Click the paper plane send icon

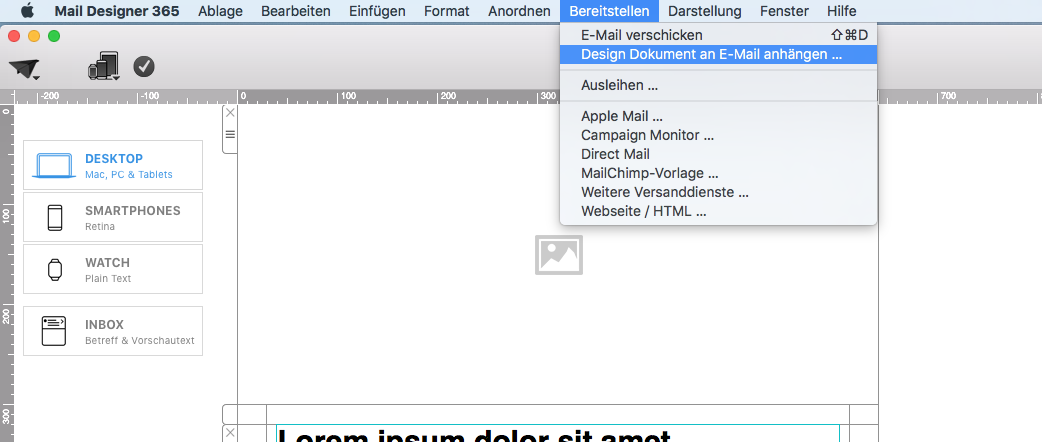point(22,68)
